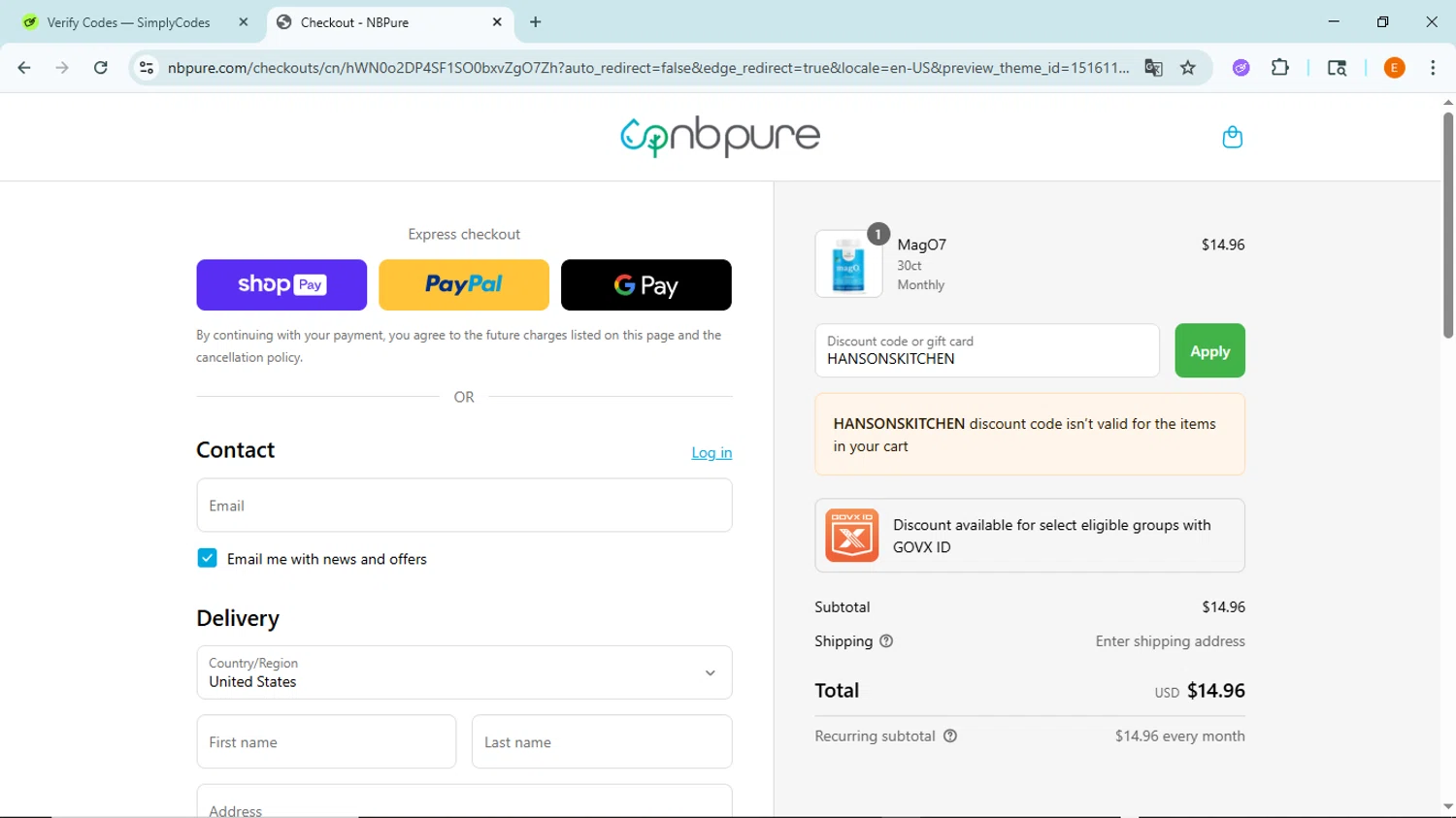This screenshot has height=818, width=1456.
Task: Go back using the browser back arrow
Action: 24,68
